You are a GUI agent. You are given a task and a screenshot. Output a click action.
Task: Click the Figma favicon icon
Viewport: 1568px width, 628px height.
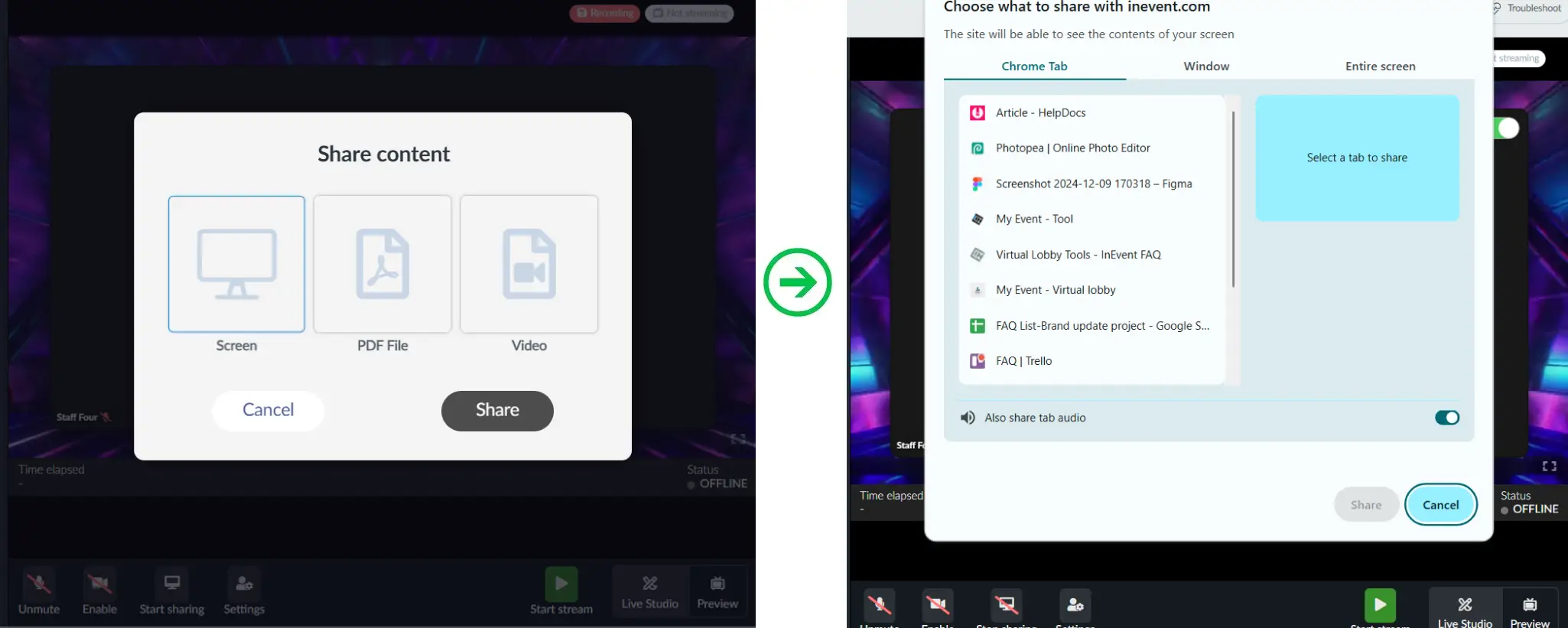(978, 184)
